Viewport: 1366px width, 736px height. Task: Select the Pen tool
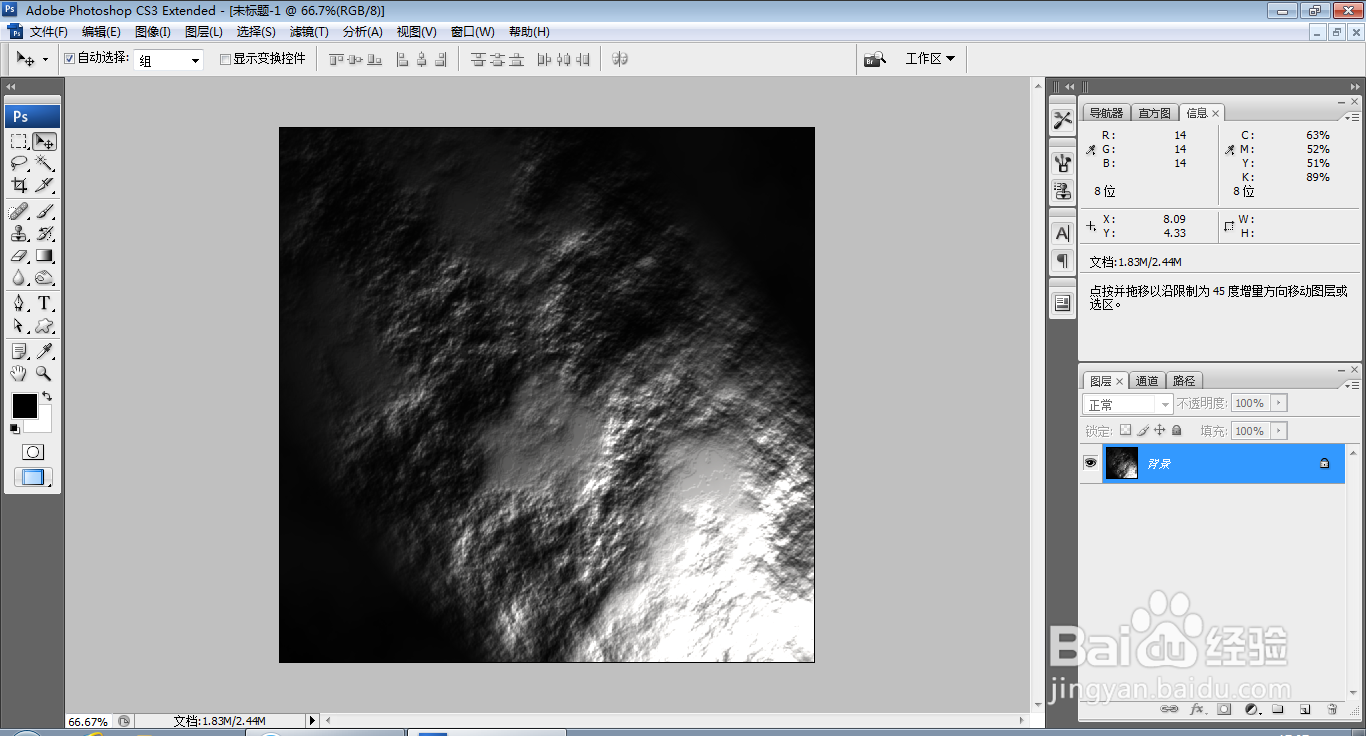pyautogui.click(x=19, y=303)
